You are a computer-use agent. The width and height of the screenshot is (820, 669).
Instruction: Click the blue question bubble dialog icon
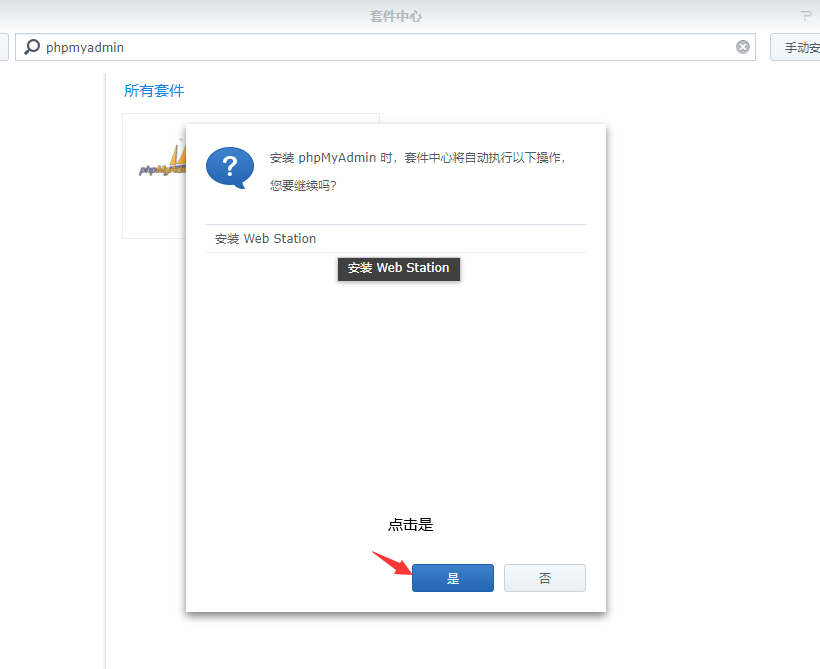click(x=229, y=167)
